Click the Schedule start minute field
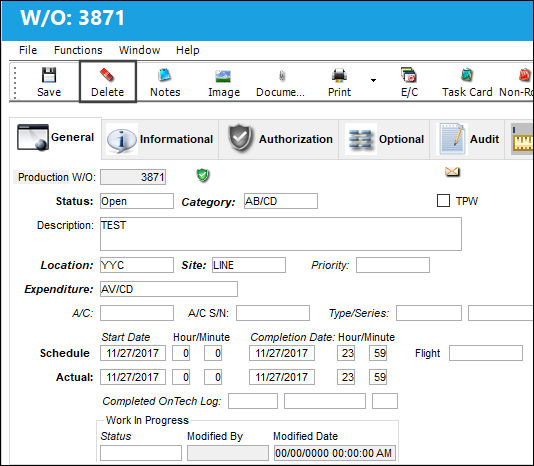 pos(213,353)
